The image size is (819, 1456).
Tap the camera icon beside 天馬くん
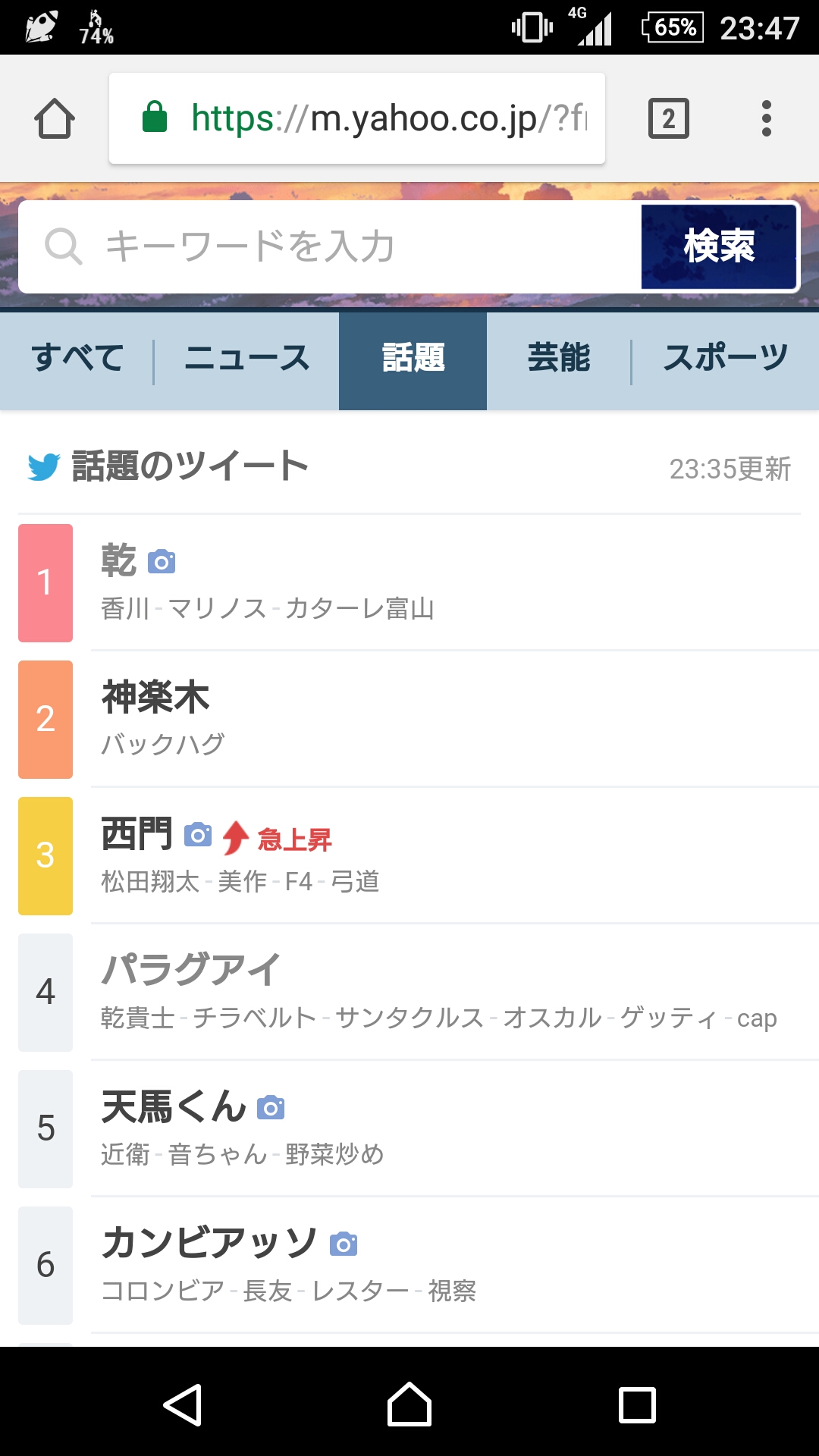271,1108
